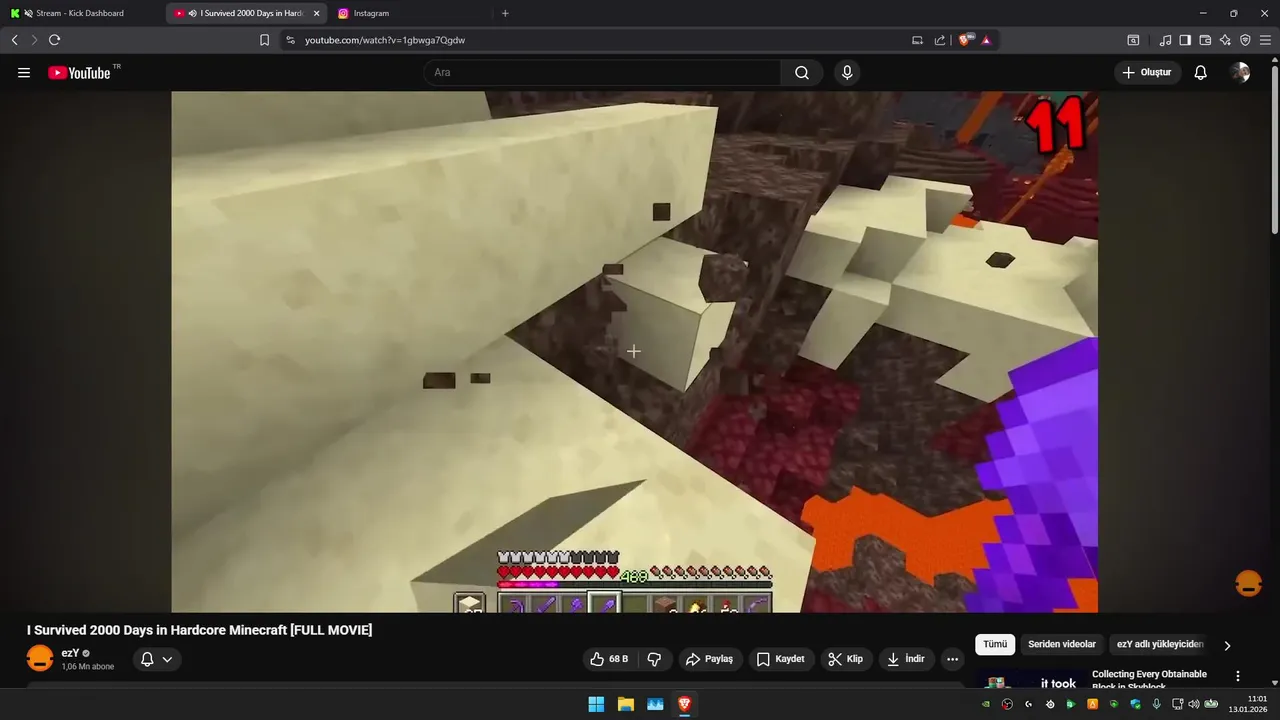This screenshot has height=720, width=1280.
Task: Toggle the Brave sidebar panel icon
Action: click(1185, 40)
